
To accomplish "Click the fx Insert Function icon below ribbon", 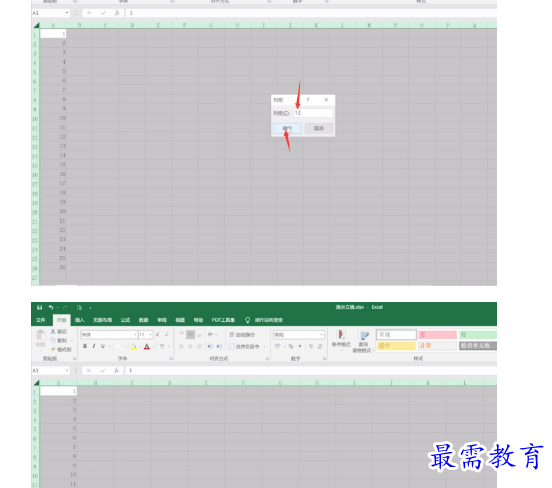I will pos(117,370).
